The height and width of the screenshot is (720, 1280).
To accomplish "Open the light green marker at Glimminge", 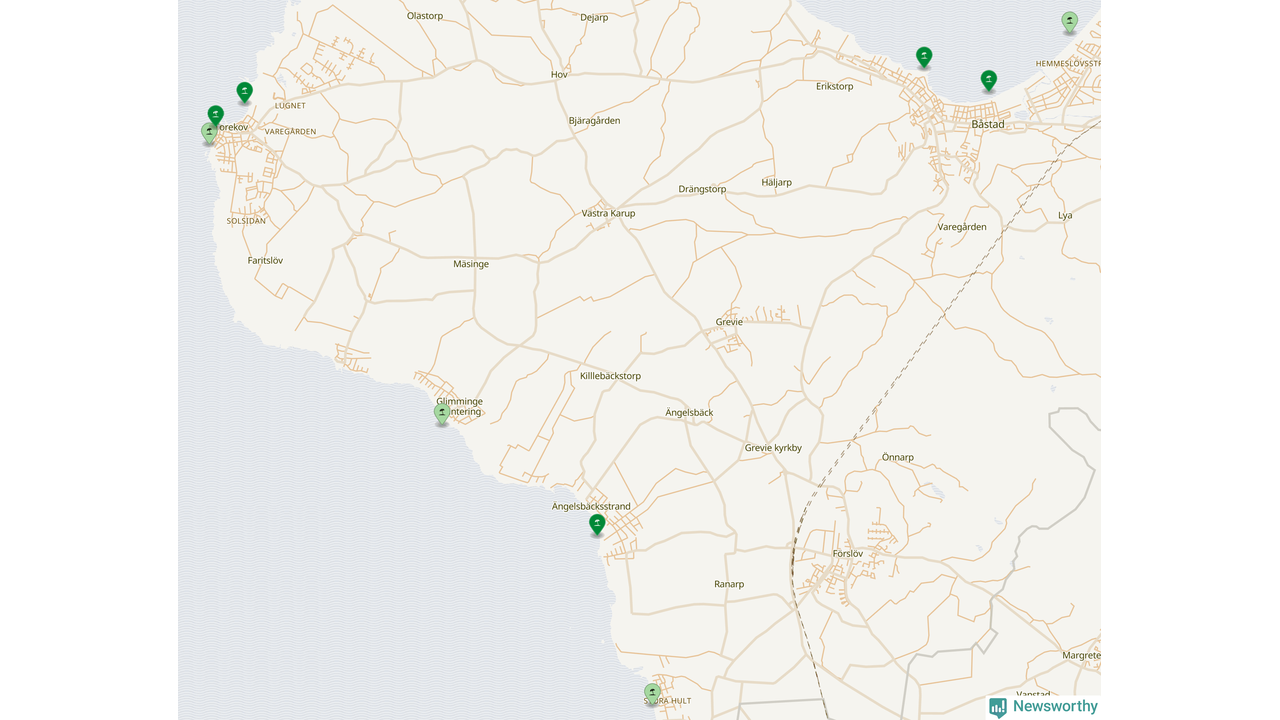I will pyautogui.click(x=442, y=414).
